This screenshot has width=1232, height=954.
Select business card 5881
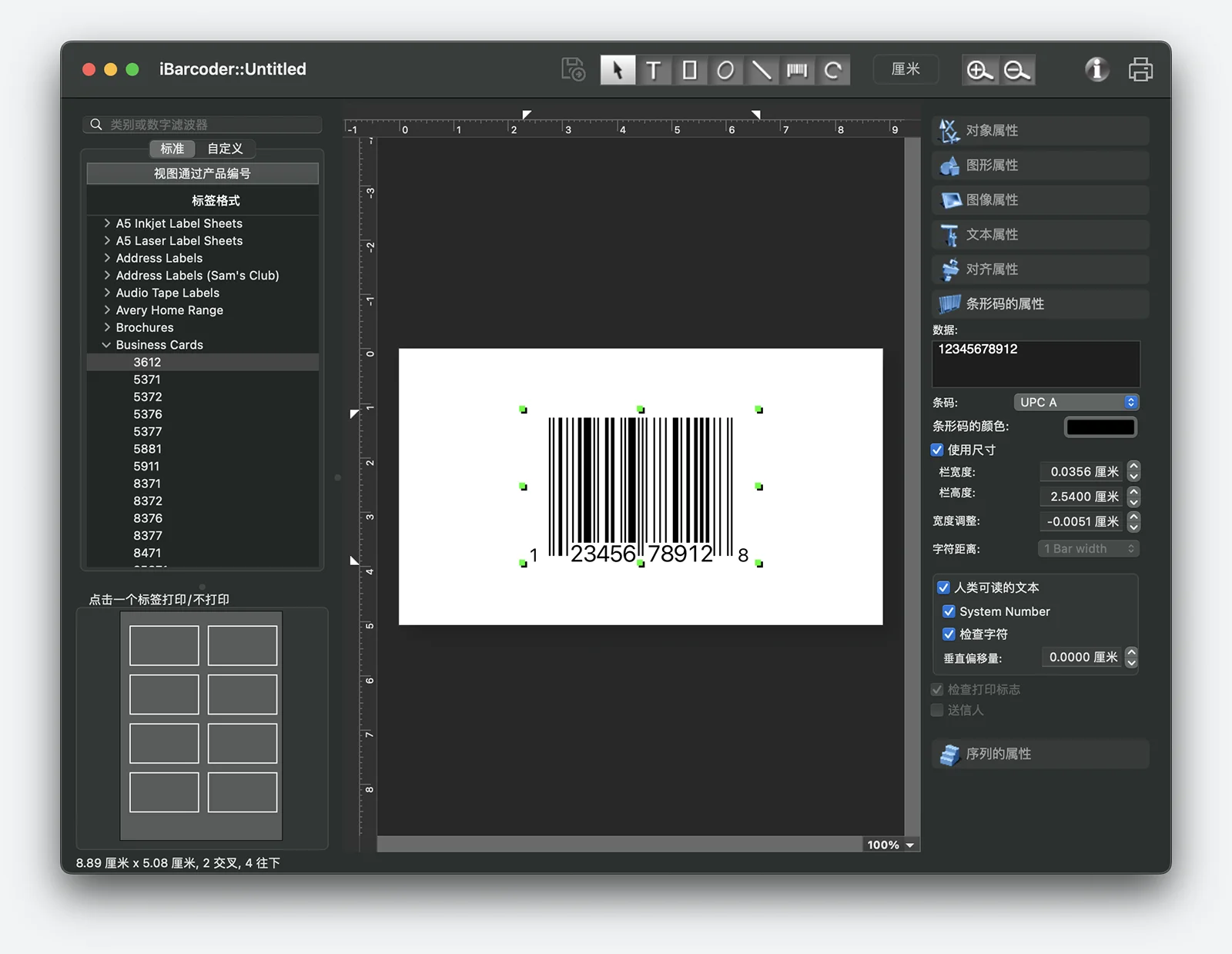(x=147, y=449)
